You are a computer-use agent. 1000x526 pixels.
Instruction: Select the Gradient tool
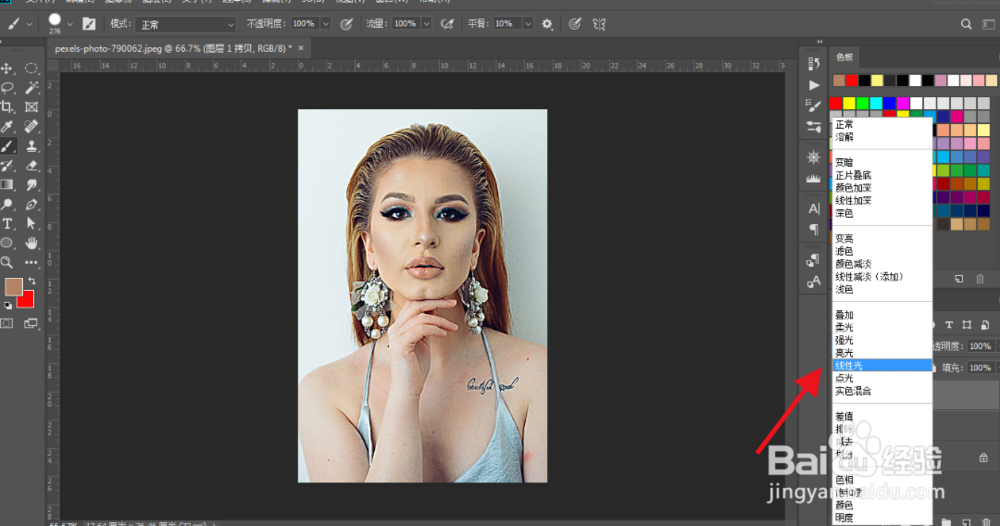click(7, 185)
